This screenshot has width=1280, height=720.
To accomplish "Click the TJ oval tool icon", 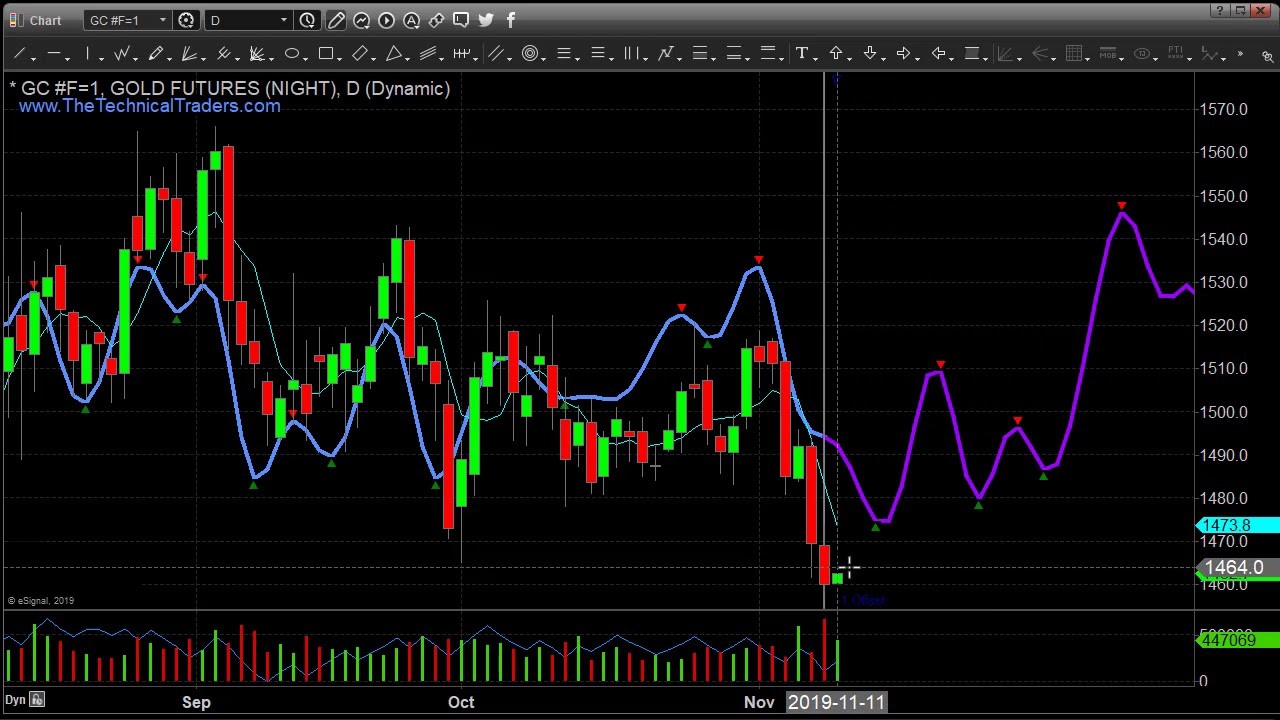I will (x=1141, y=54).
